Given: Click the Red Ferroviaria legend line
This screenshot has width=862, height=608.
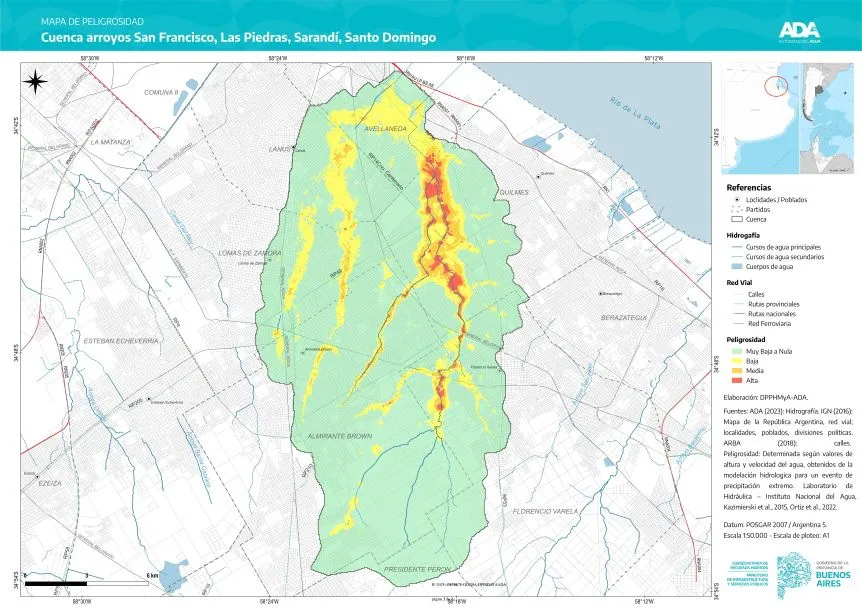Looking at the screenshot, I should [737, 324].
